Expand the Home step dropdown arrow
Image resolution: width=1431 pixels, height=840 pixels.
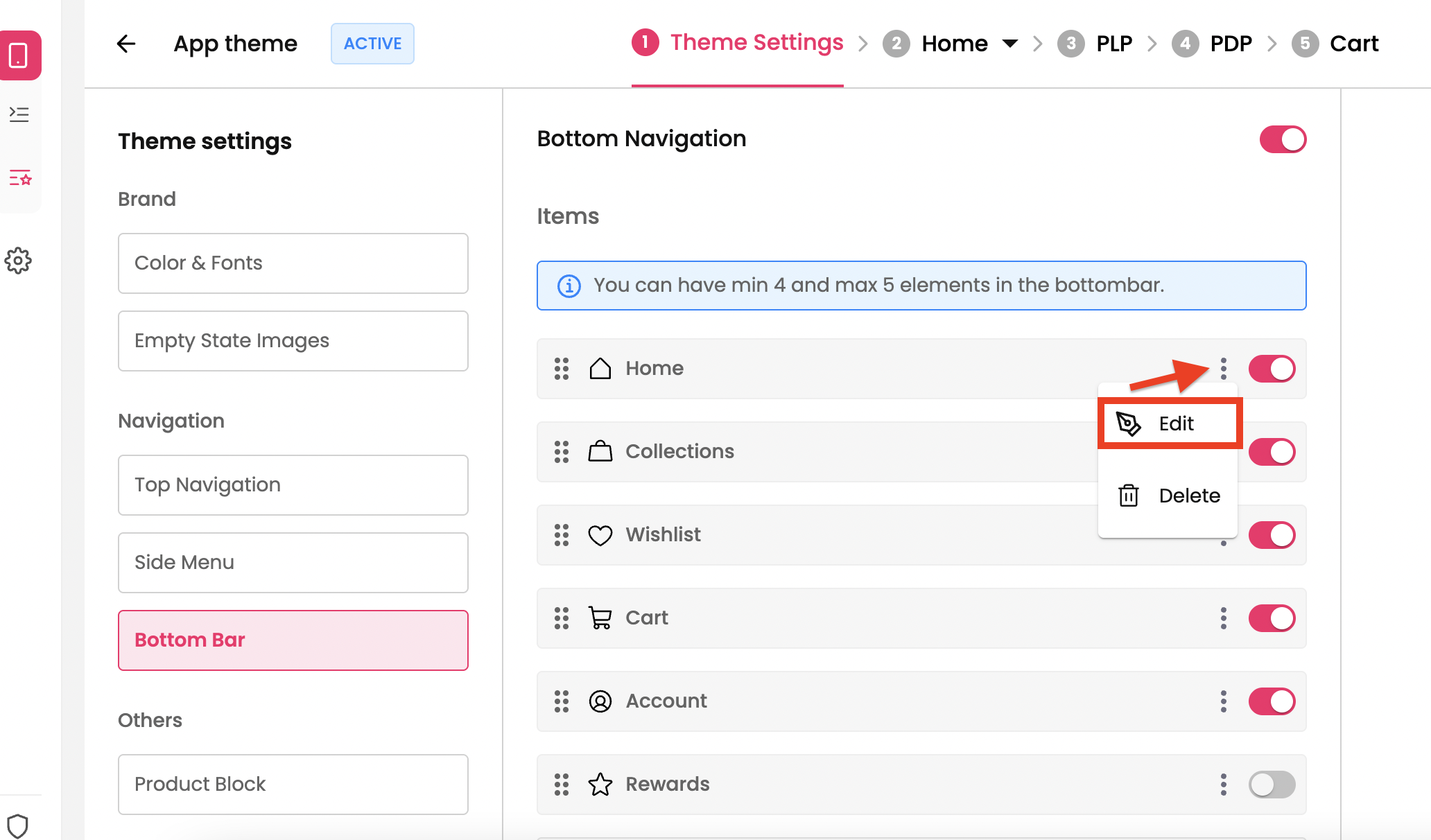(x=1010, y=44)
